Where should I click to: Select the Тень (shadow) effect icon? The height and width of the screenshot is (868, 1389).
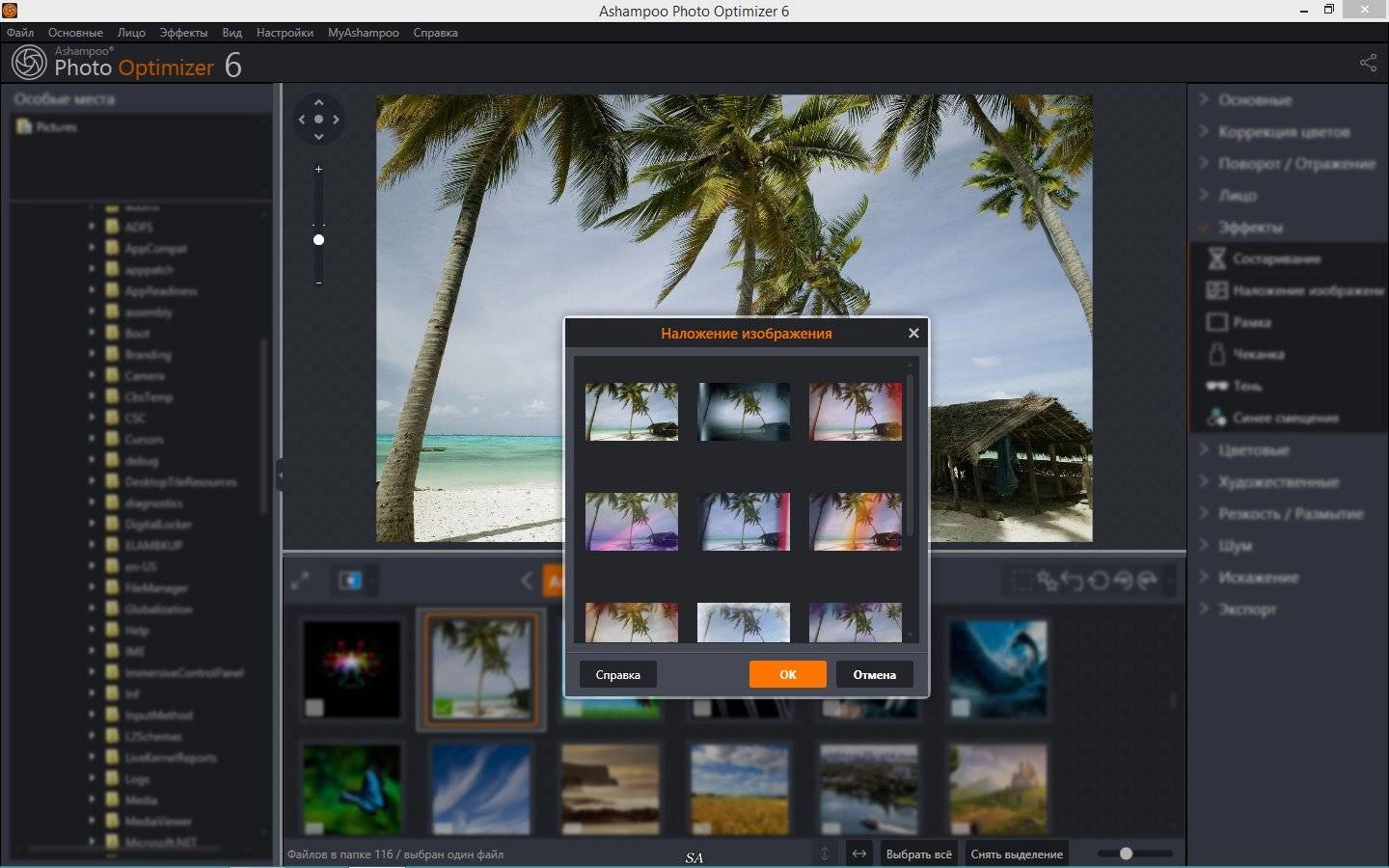coord(1216,386)
